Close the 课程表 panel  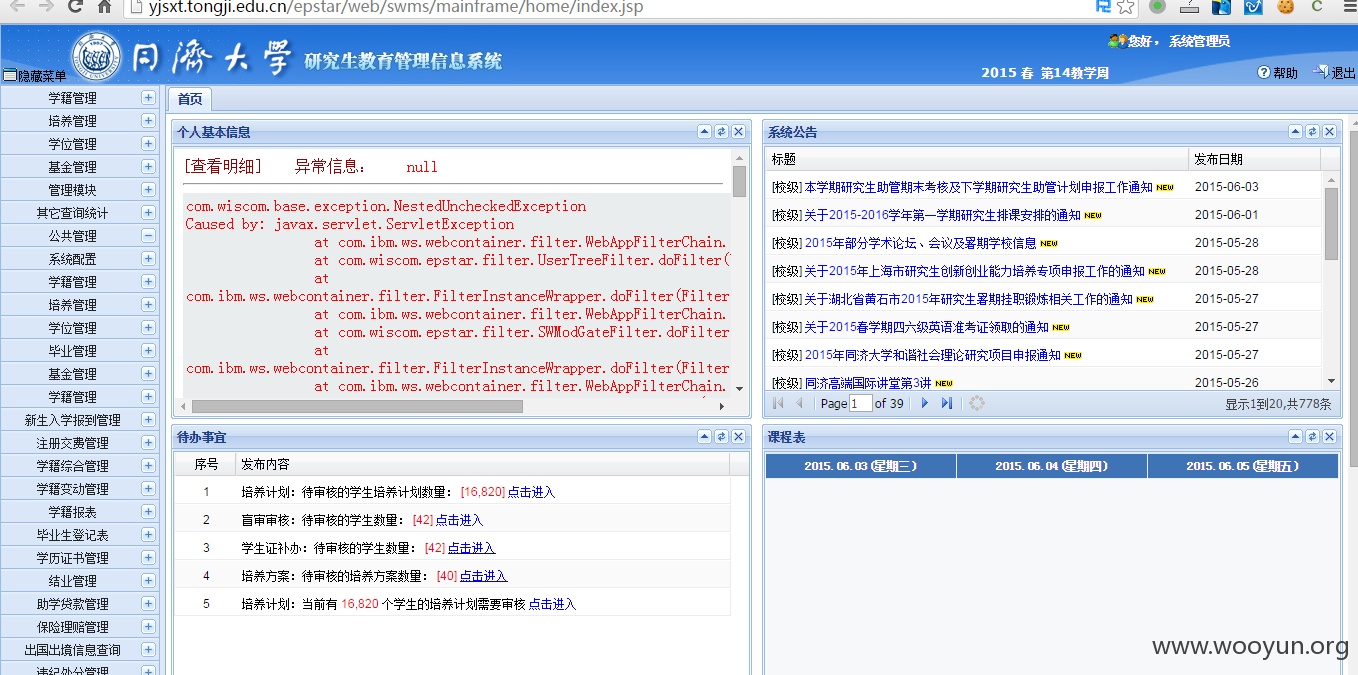click(x=1329, y=437)
